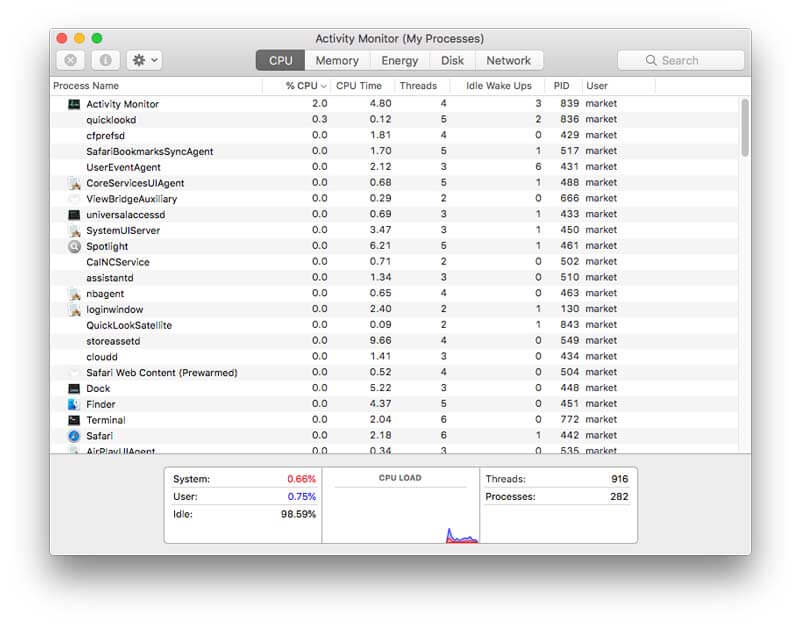Click the Finder icon in process list
This screenshot has height=625, width=800.
coord(74,404)
